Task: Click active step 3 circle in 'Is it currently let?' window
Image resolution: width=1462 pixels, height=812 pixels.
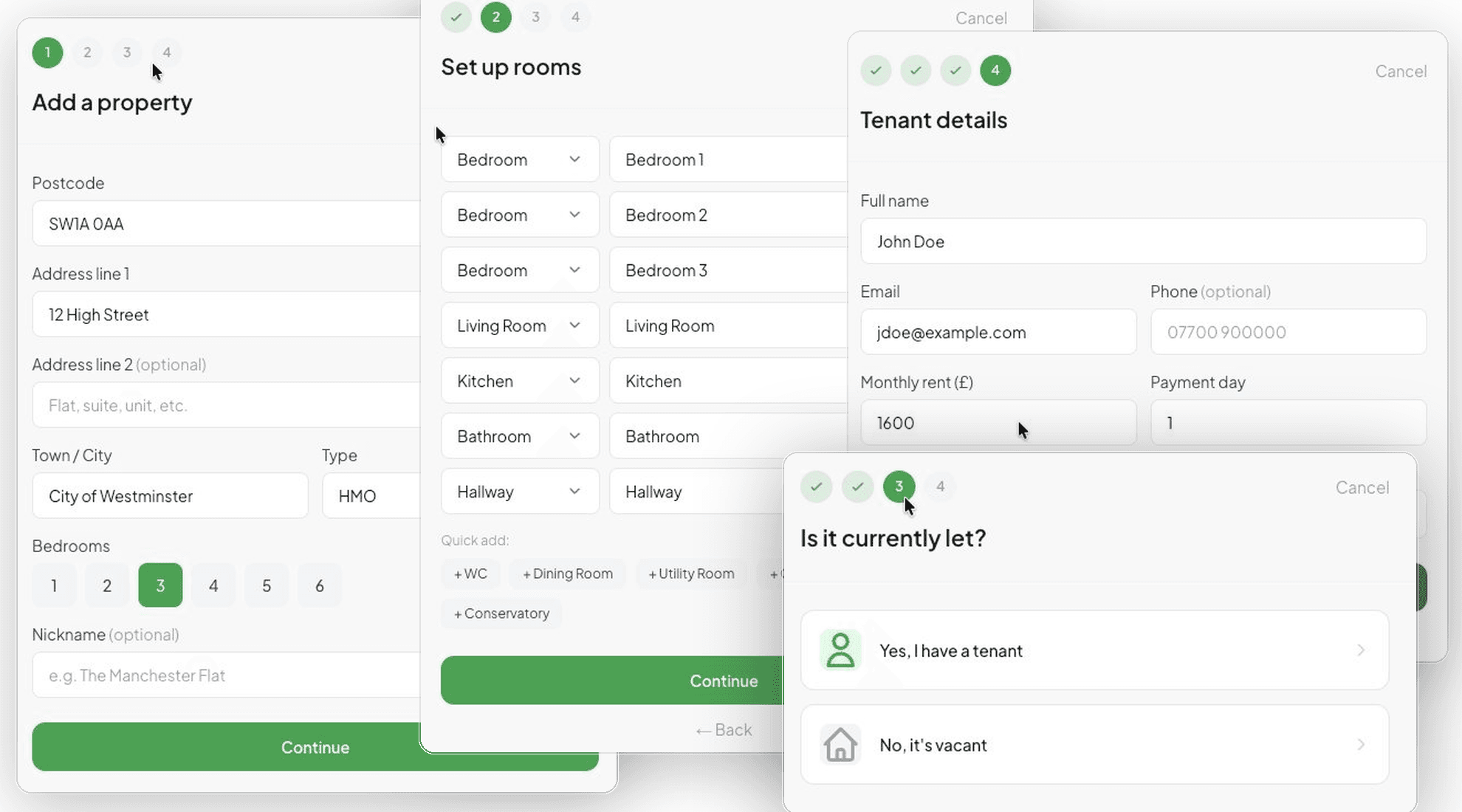Action: tap(899, 486)
